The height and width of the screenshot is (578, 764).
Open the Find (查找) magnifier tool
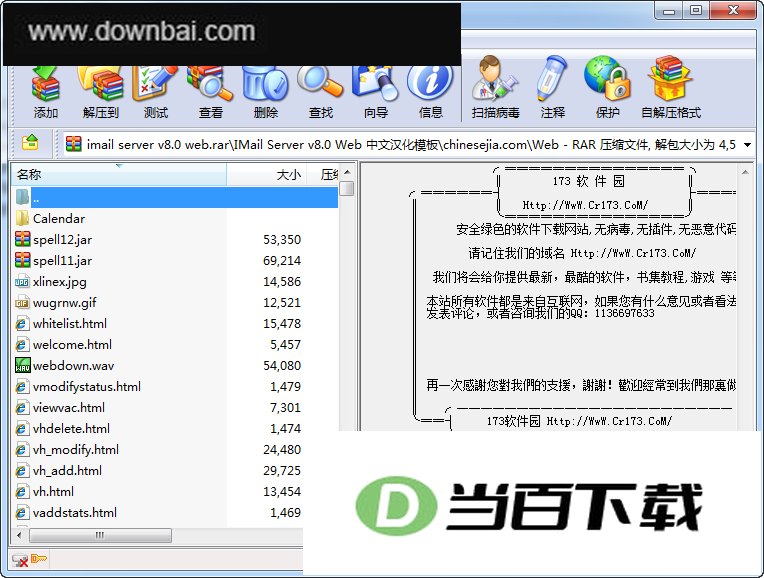click(x=321, y=84)
